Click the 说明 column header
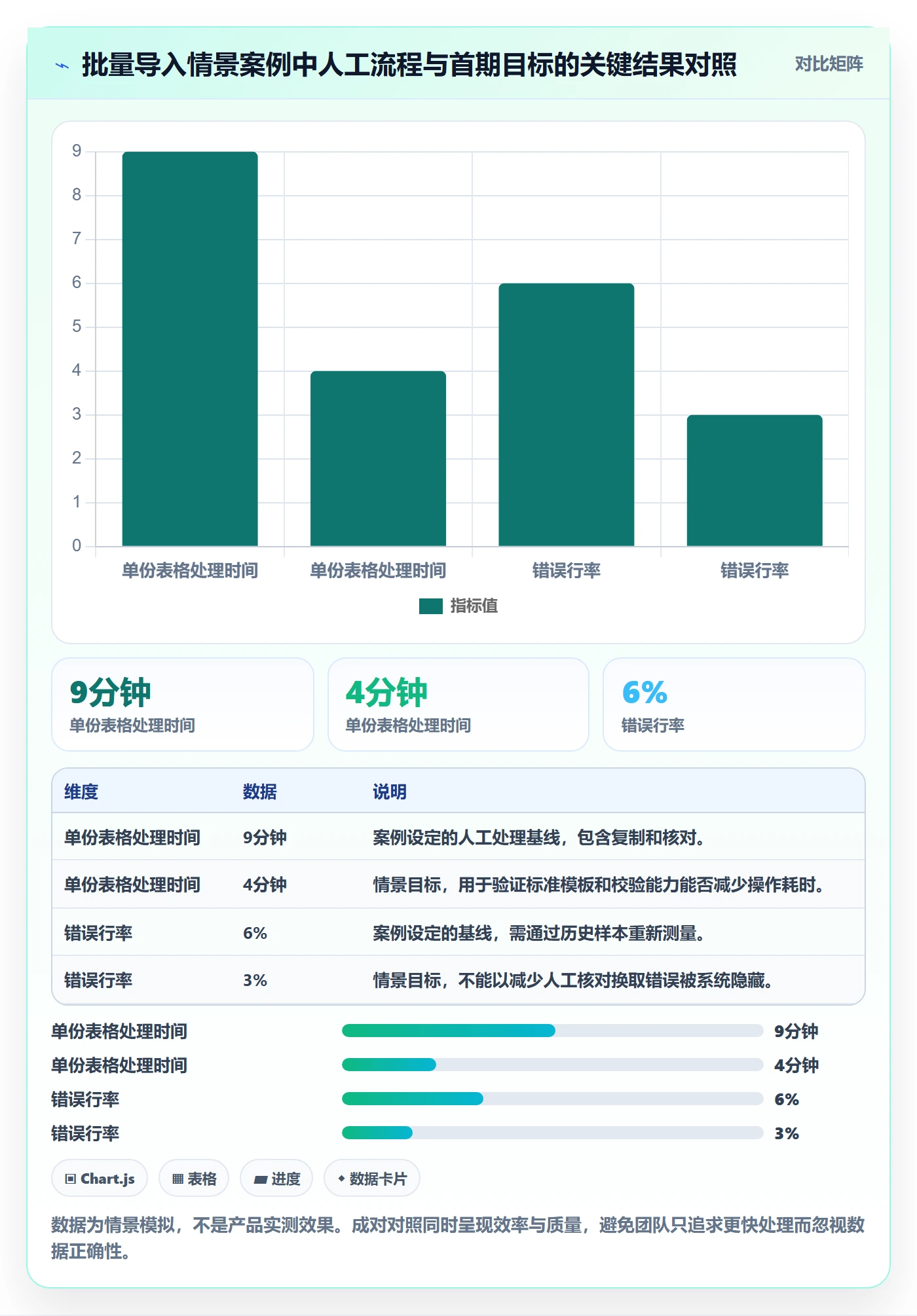917x1316 pixels. (390, 792)
